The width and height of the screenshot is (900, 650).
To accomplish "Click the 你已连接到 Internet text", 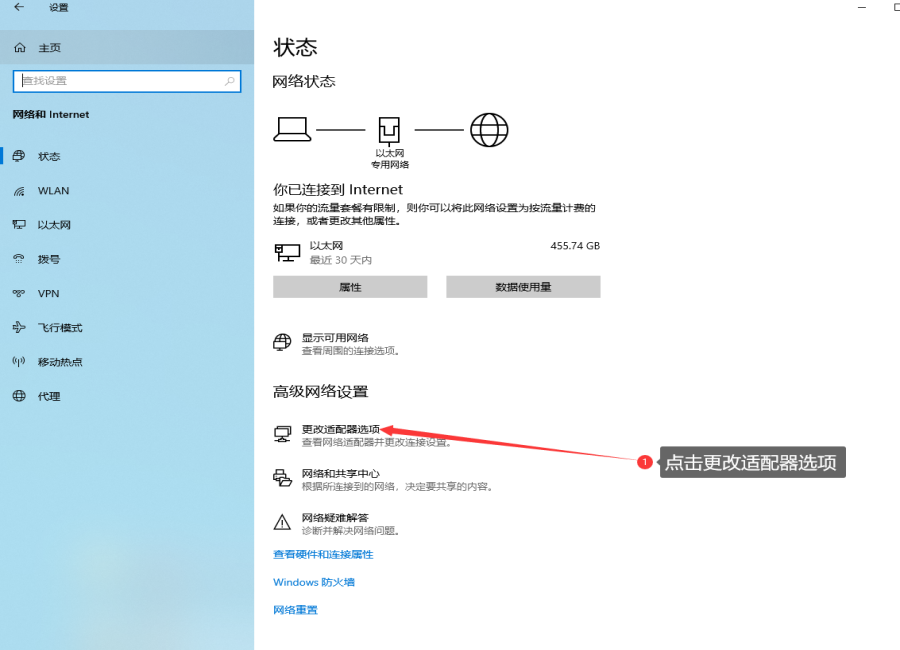I will click(338, 189).
